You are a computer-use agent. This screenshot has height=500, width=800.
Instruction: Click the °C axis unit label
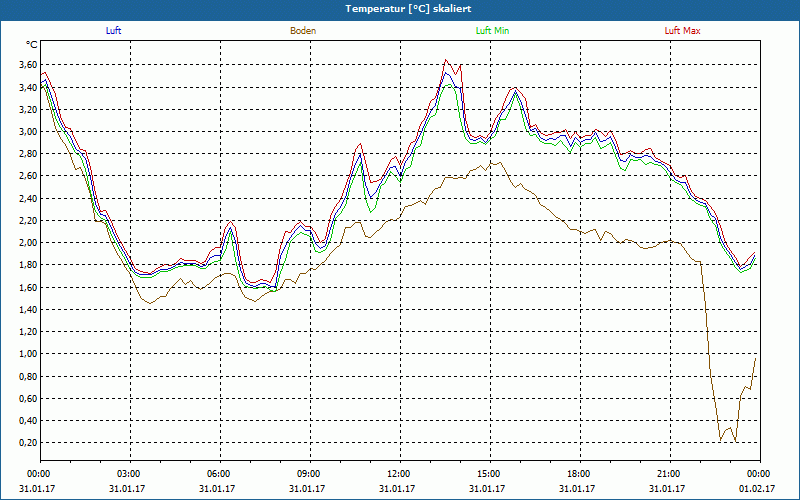point(32,45)
